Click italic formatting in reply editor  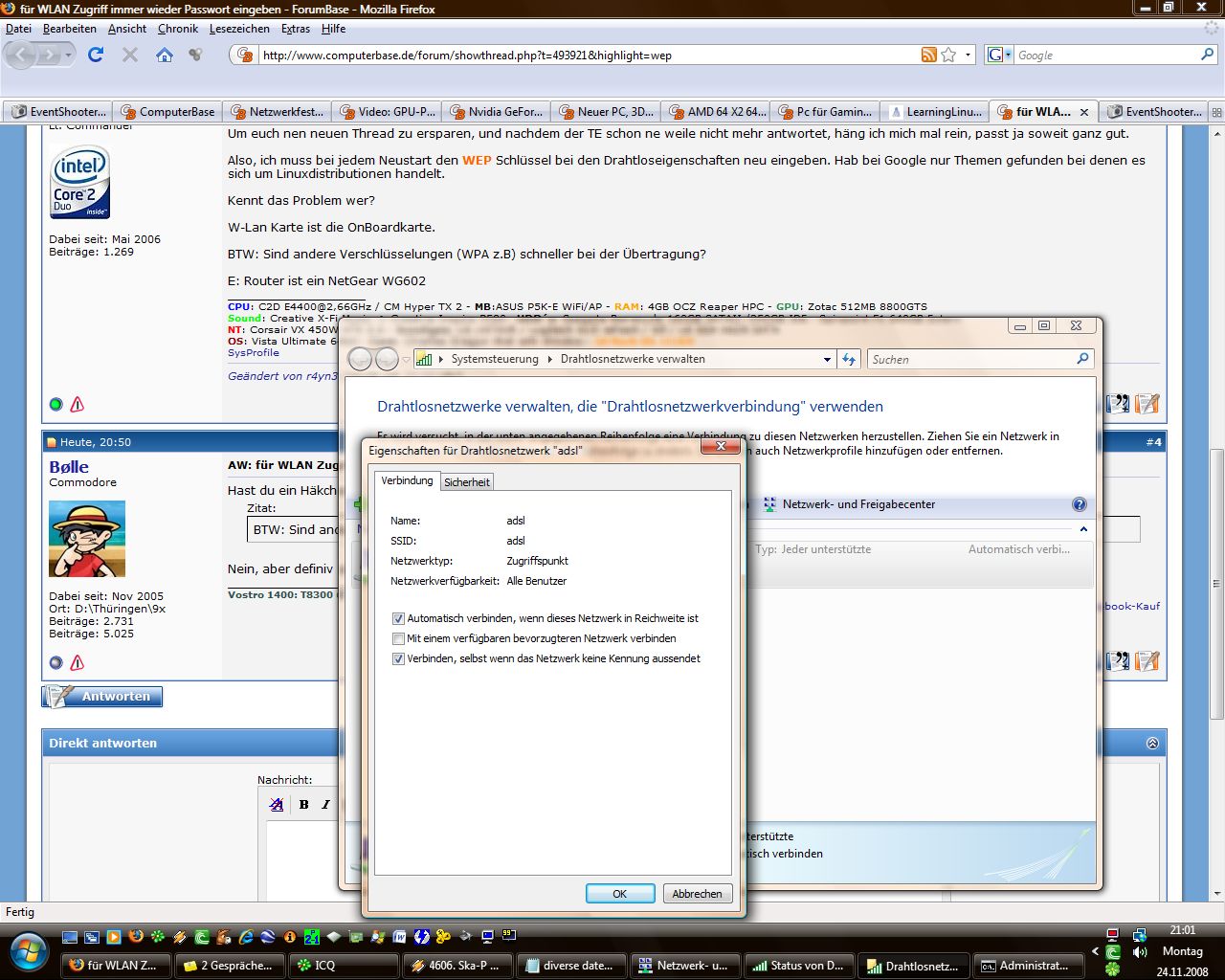(325, 804)
